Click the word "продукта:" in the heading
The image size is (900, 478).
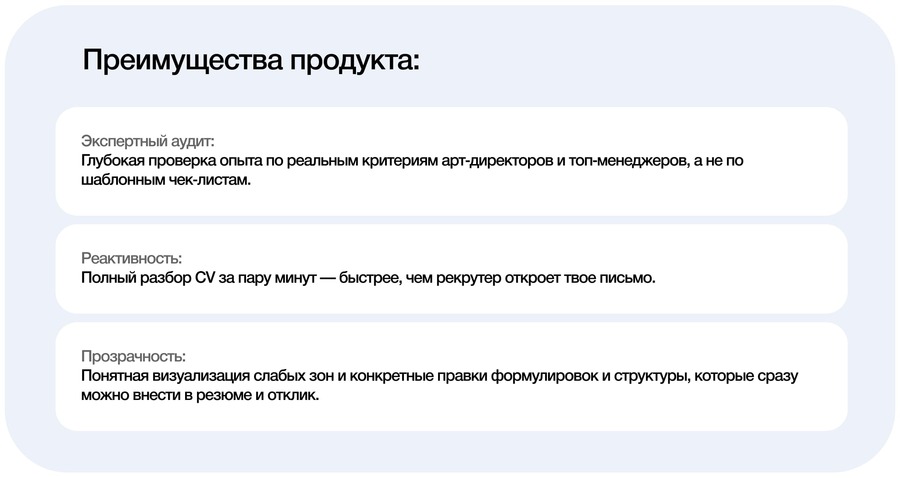(x=355, y=61)
